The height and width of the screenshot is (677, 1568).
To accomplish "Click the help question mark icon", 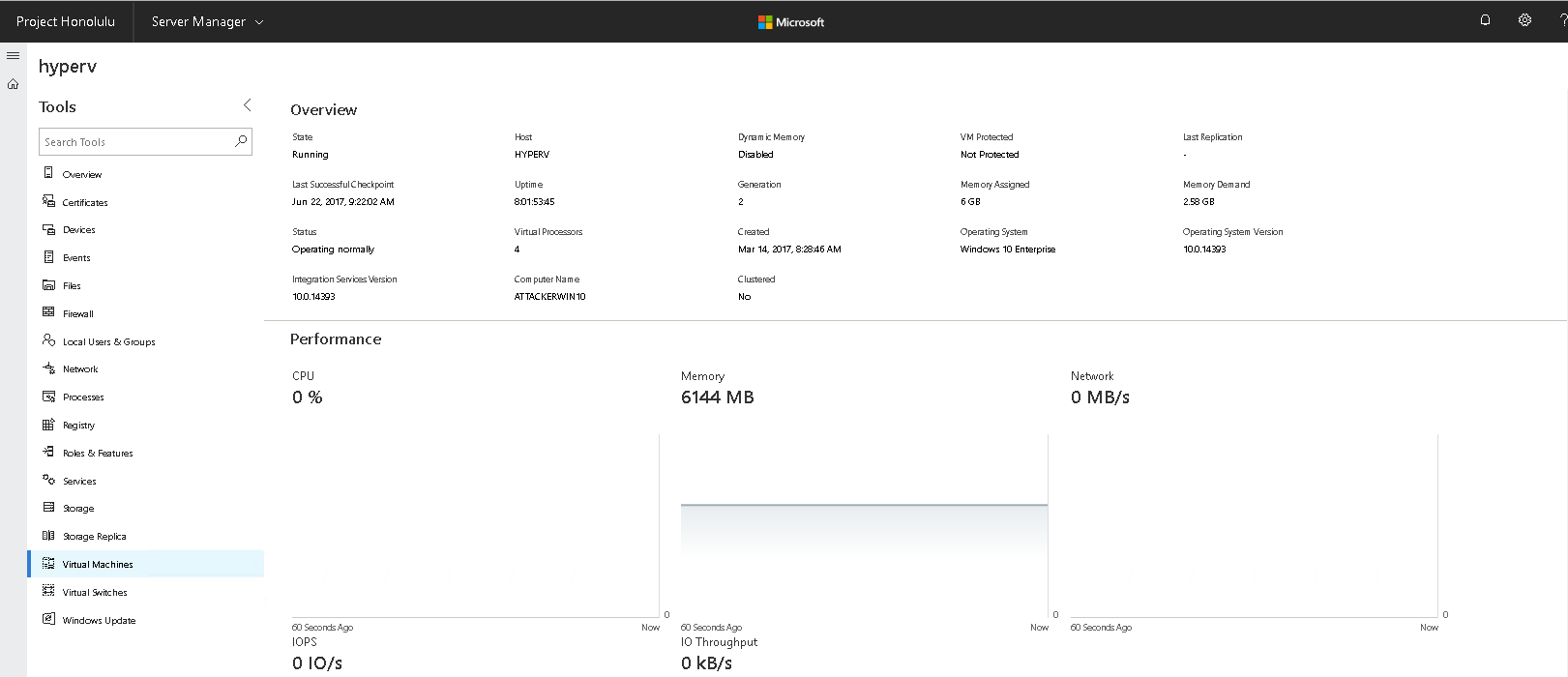I will (1562, 20).
